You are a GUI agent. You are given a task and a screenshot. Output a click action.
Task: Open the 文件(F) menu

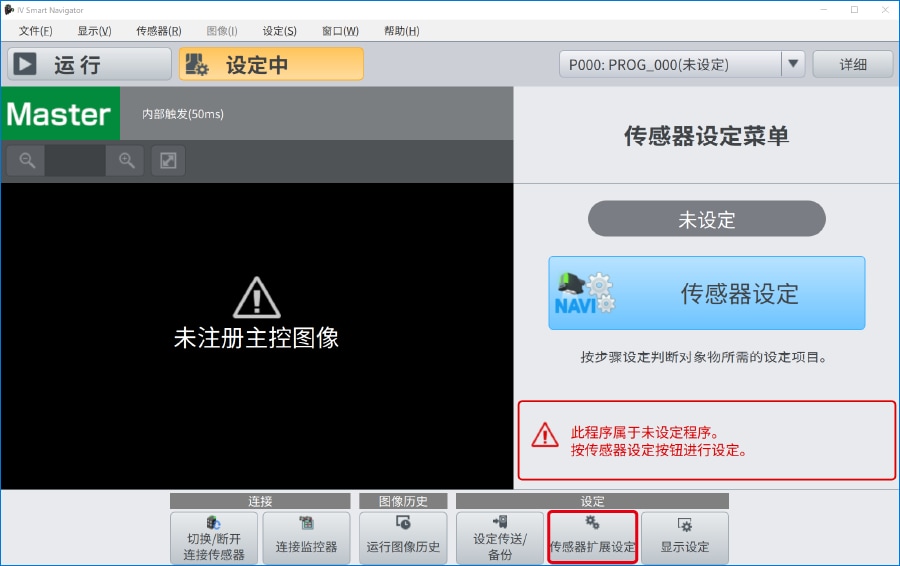(x=36, y=31)
